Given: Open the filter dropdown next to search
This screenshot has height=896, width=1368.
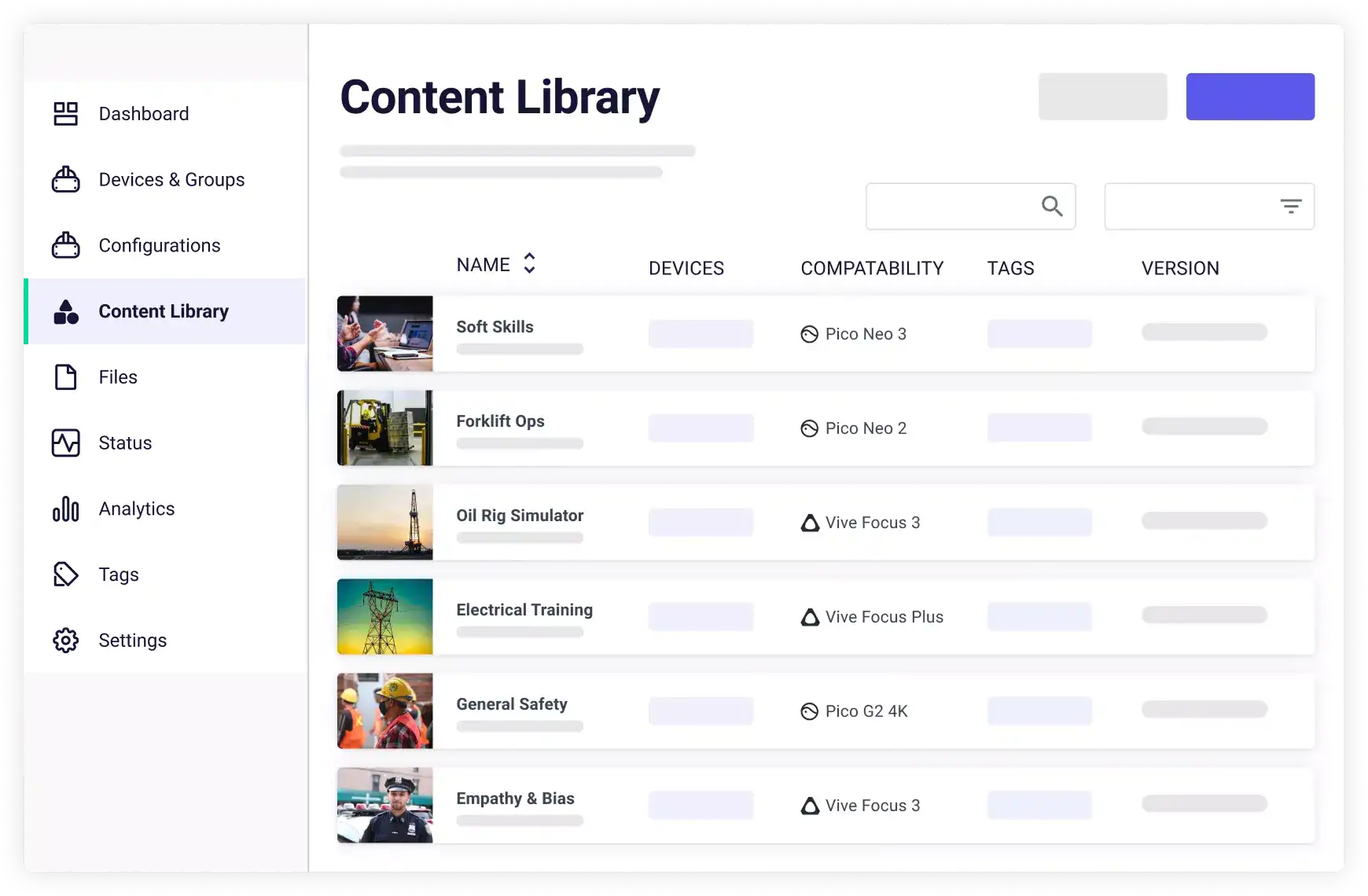Looking at the screenshot, I should (x=1209, y=206).
